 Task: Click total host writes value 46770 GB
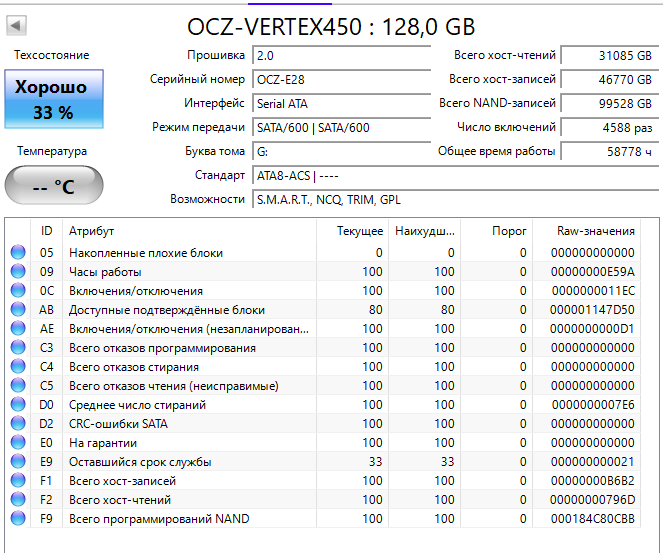pos(610,79)
